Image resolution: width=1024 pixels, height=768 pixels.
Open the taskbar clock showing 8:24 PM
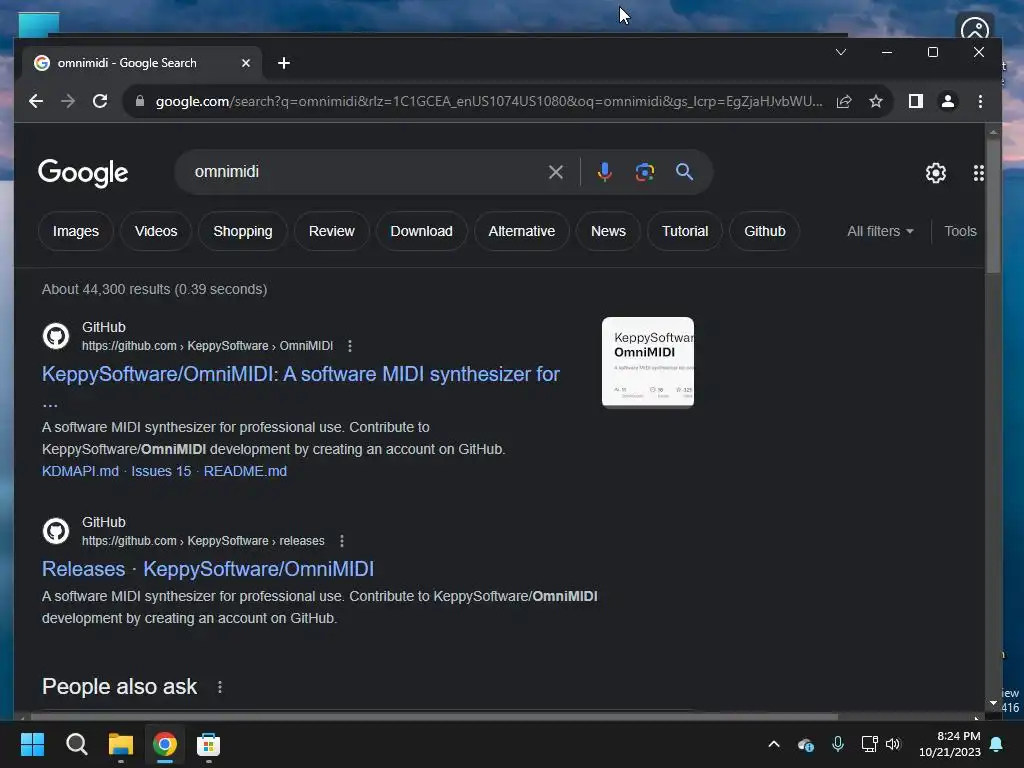pyautogui.click(x=950, y=744)
